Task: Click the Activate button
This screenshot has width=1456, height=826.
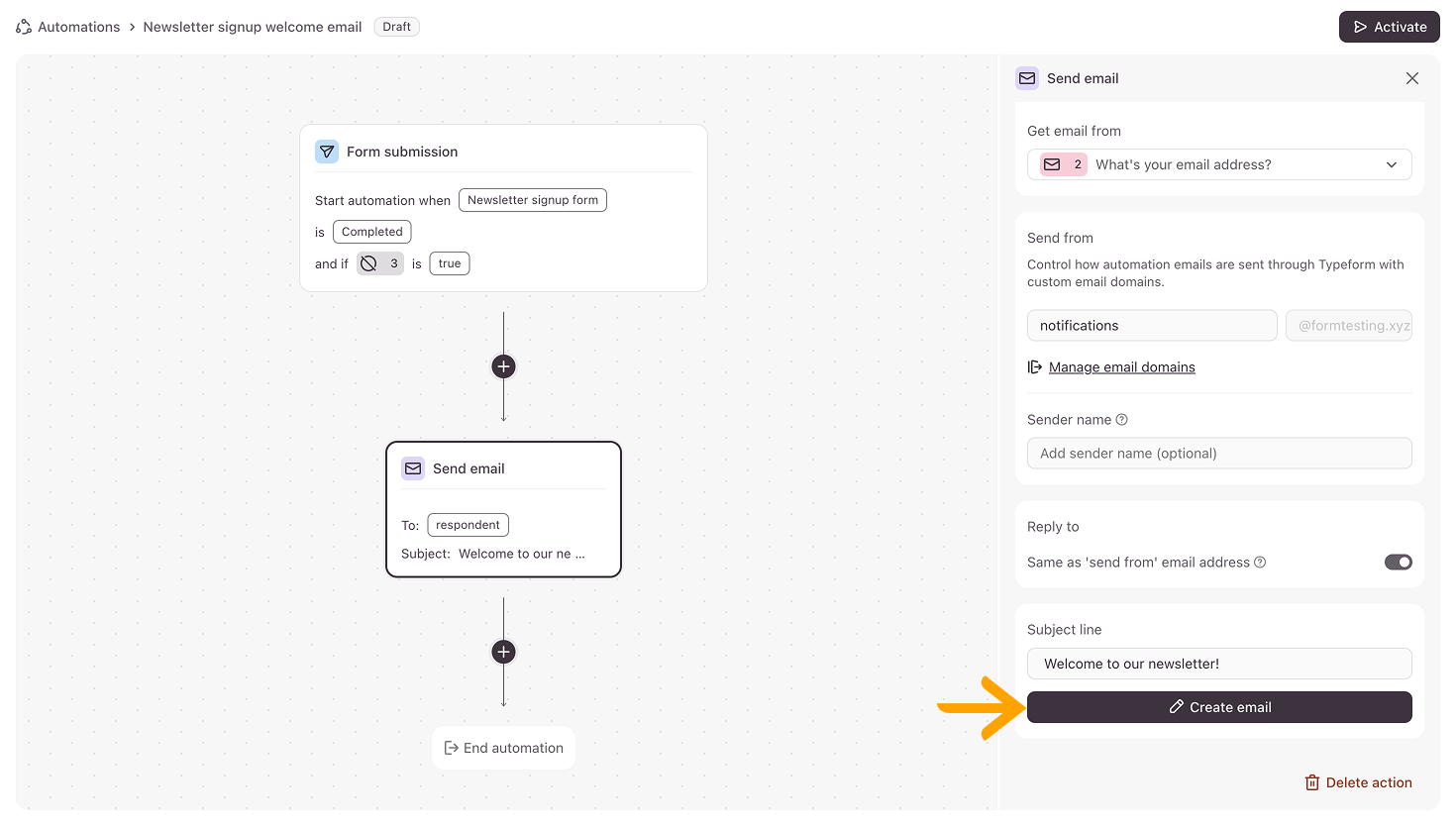Action: coord(1389,27)
